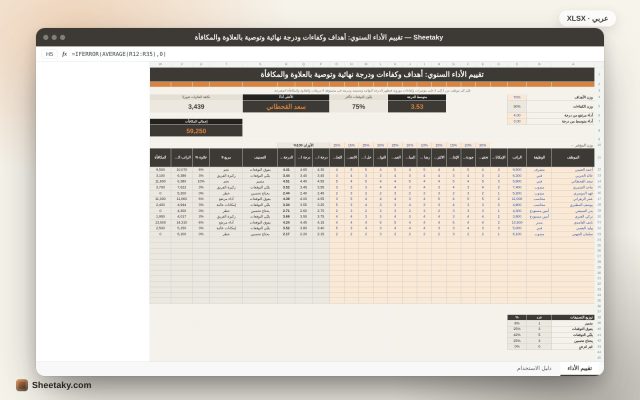Open the دليل الاستخدام sheet tab

[534, 368]
